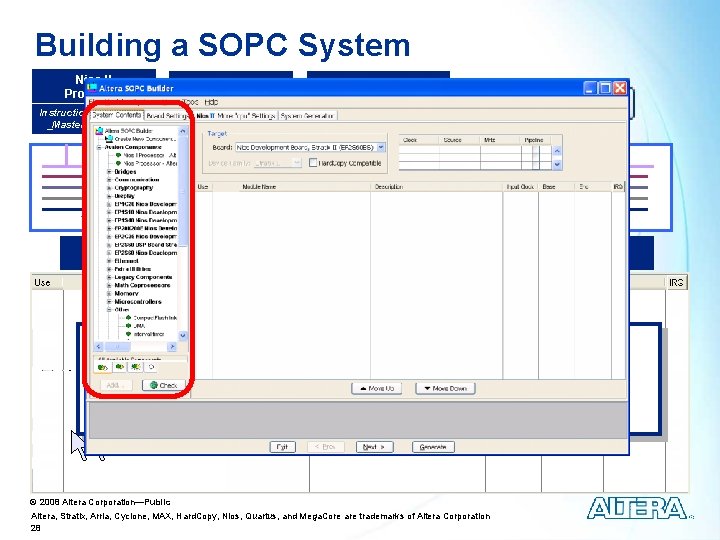Click the clock table scroll down arrow
Screen dimensions: 720x540
tap(557, 164)
